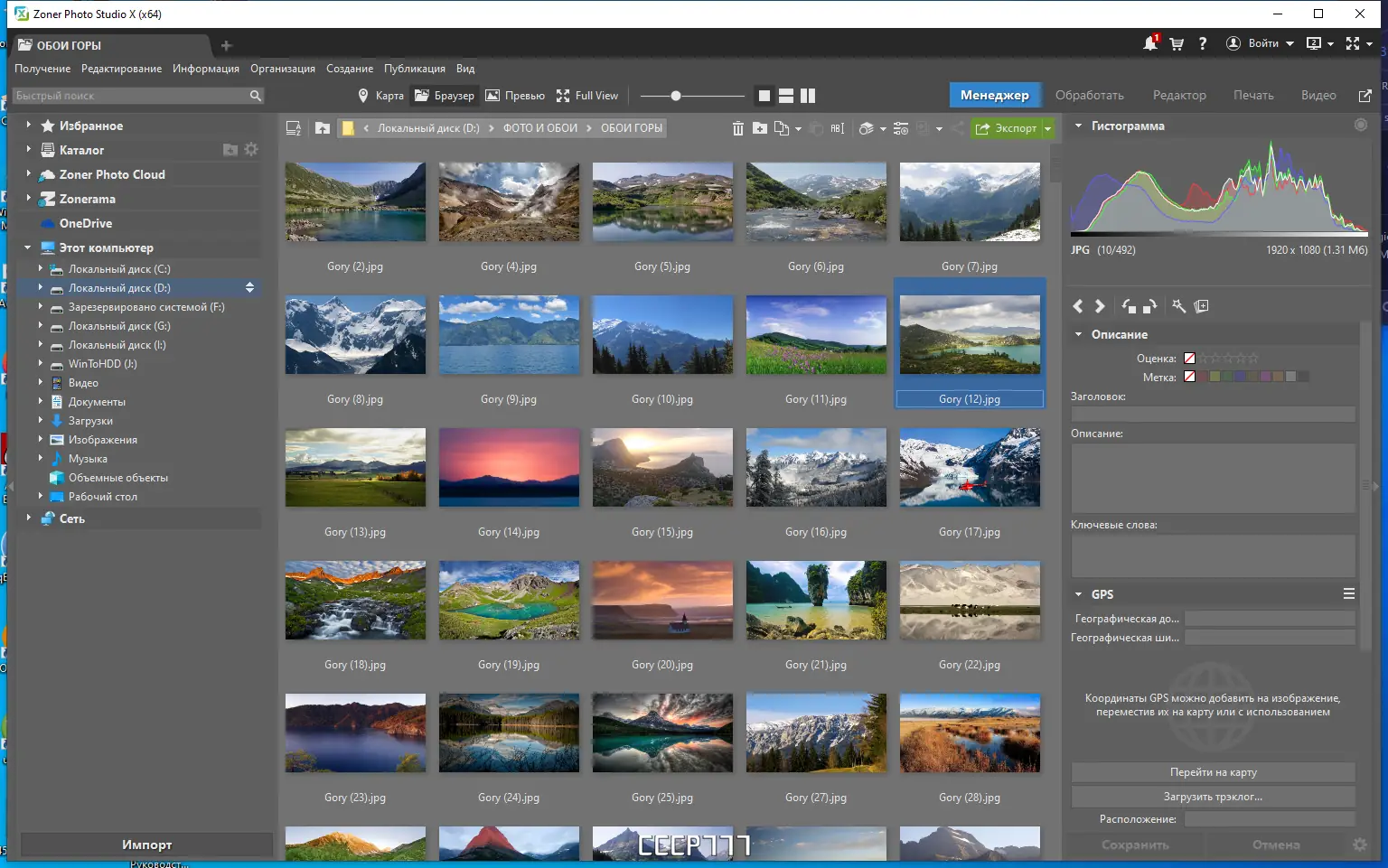Click the crossed-out rating reset box
The height and width of the screenshot is (868, 1388).
click(x=1190, y=358)
